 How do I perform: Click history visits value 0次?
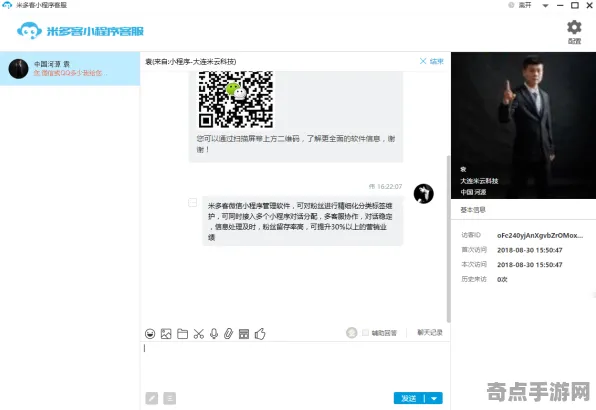(x=502, y=280)
